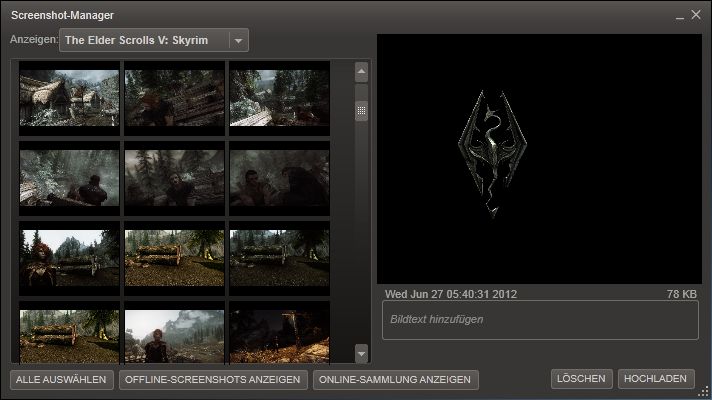Select the top row right snowy thumbnail
Screen dimensions: 712x400
(279, 97)
